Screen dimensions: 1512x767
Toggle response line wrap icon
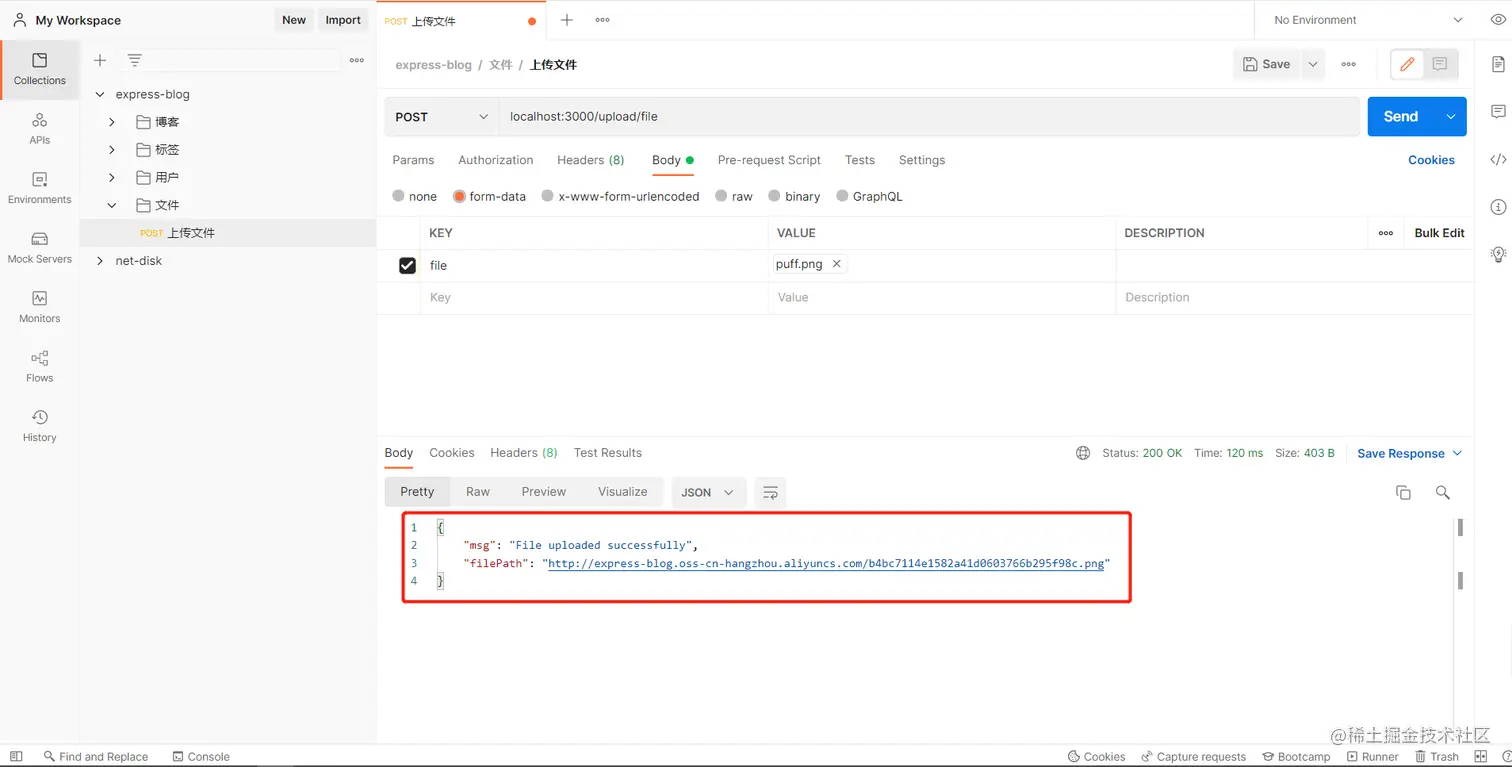(770, 492)
